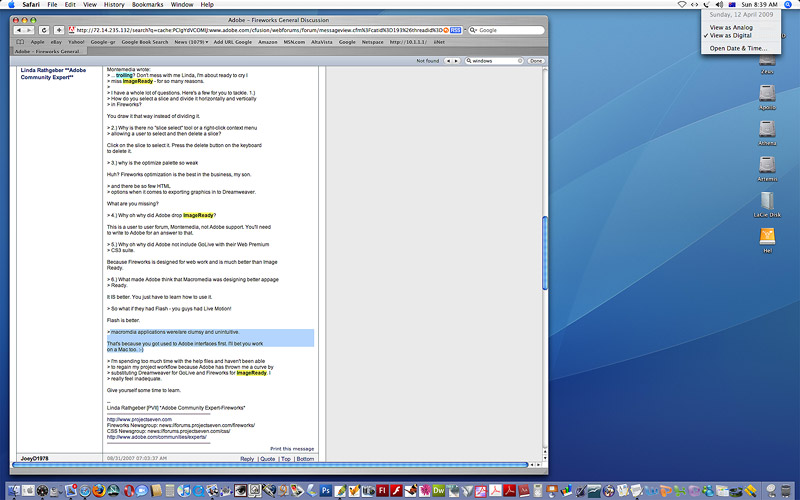Open the Athena drive on desktop
This screenshot has width=800, height=500.
tap(767, 132)
